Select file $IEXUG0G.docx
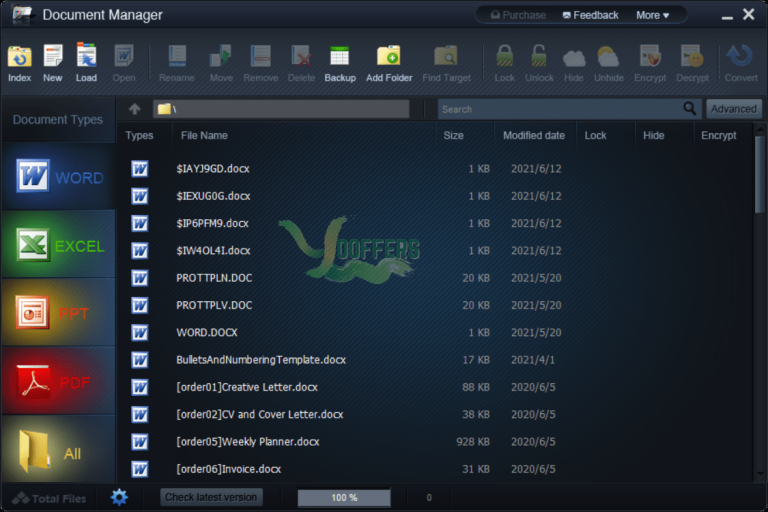768x512 pixels. 214,196
